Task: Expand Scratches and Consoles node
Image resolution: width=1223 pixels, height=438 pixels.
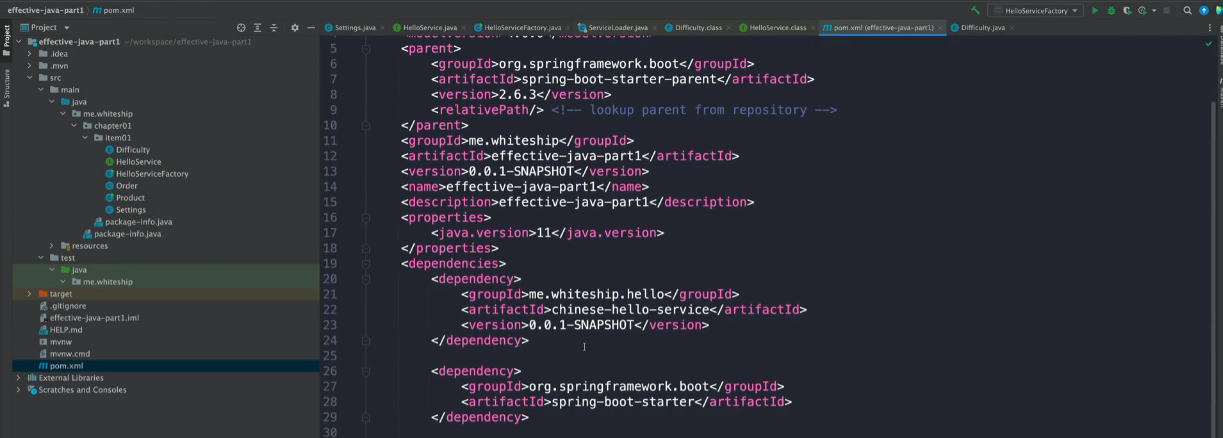Action: pyautogui.click(x=19, y=390)
